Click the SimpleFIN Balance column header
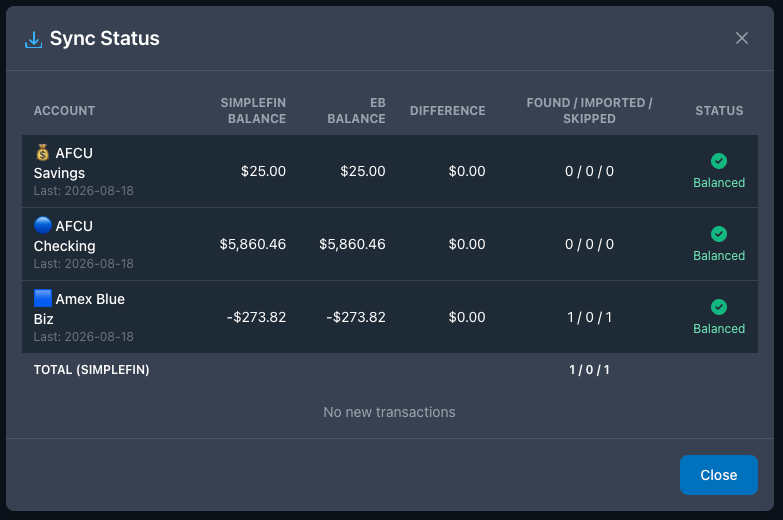Viewport: 783px width, 520px height. click(253, 110)
